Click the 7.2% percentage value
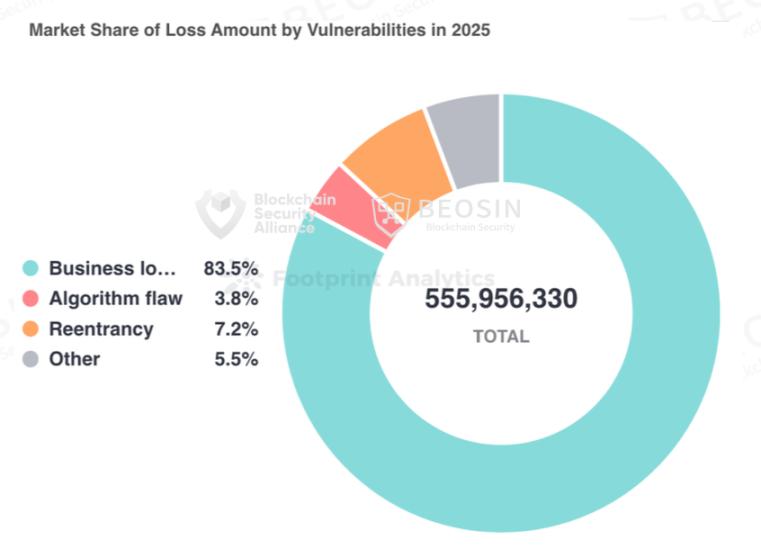 tap(236, 329)
